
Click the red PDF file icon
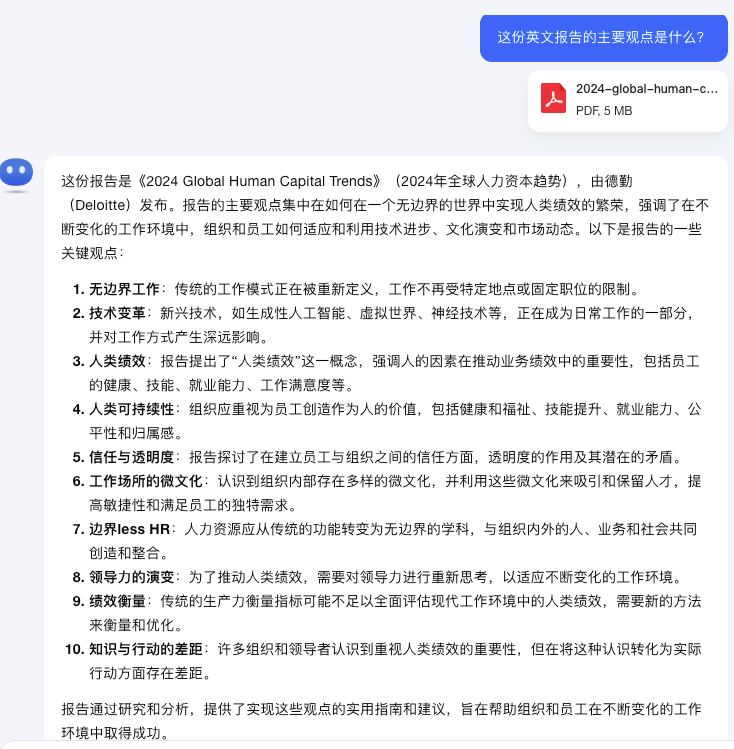click(553, 98)
